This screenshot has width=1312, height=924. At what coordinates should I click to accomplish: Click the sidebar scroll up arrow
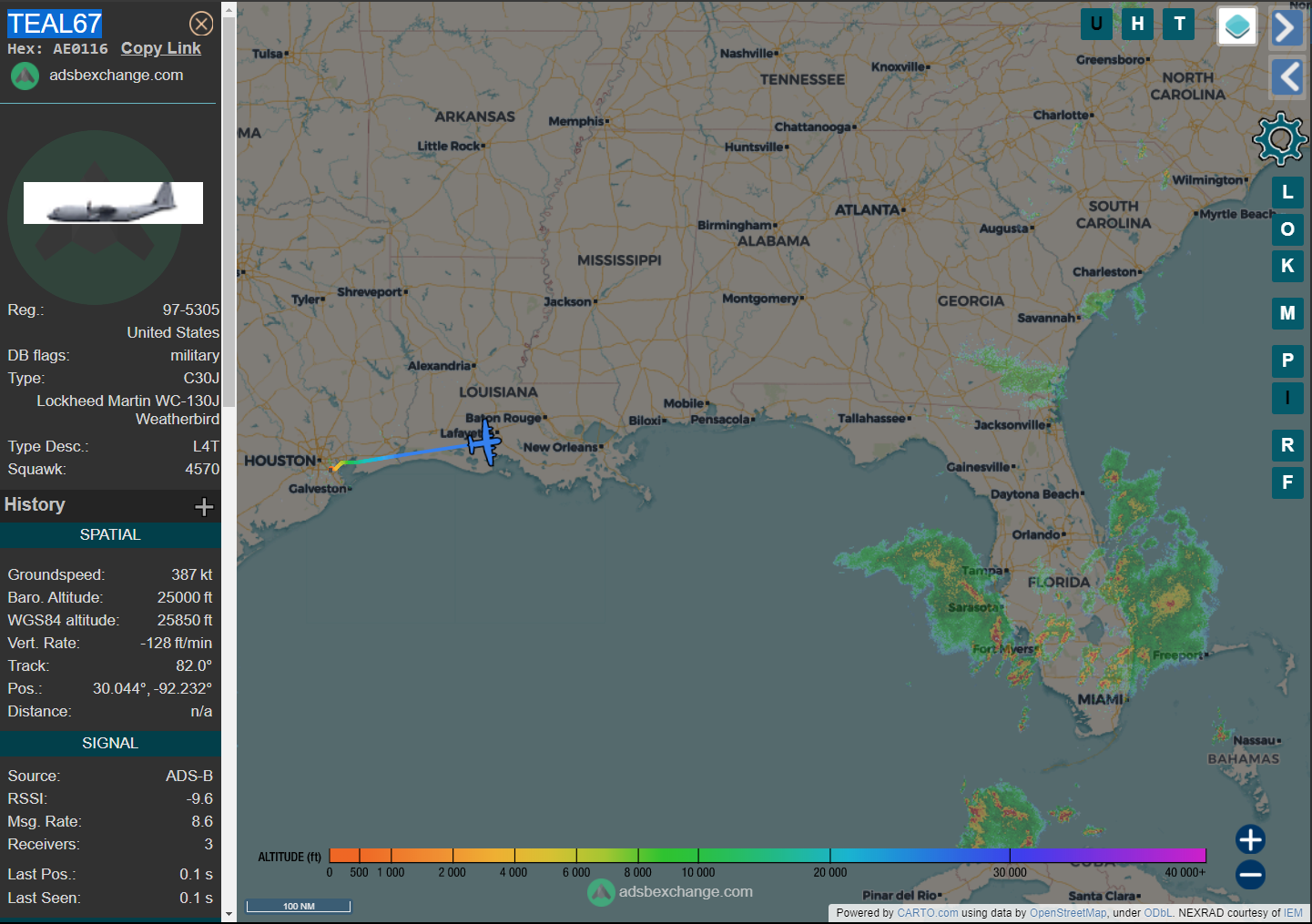229,11
